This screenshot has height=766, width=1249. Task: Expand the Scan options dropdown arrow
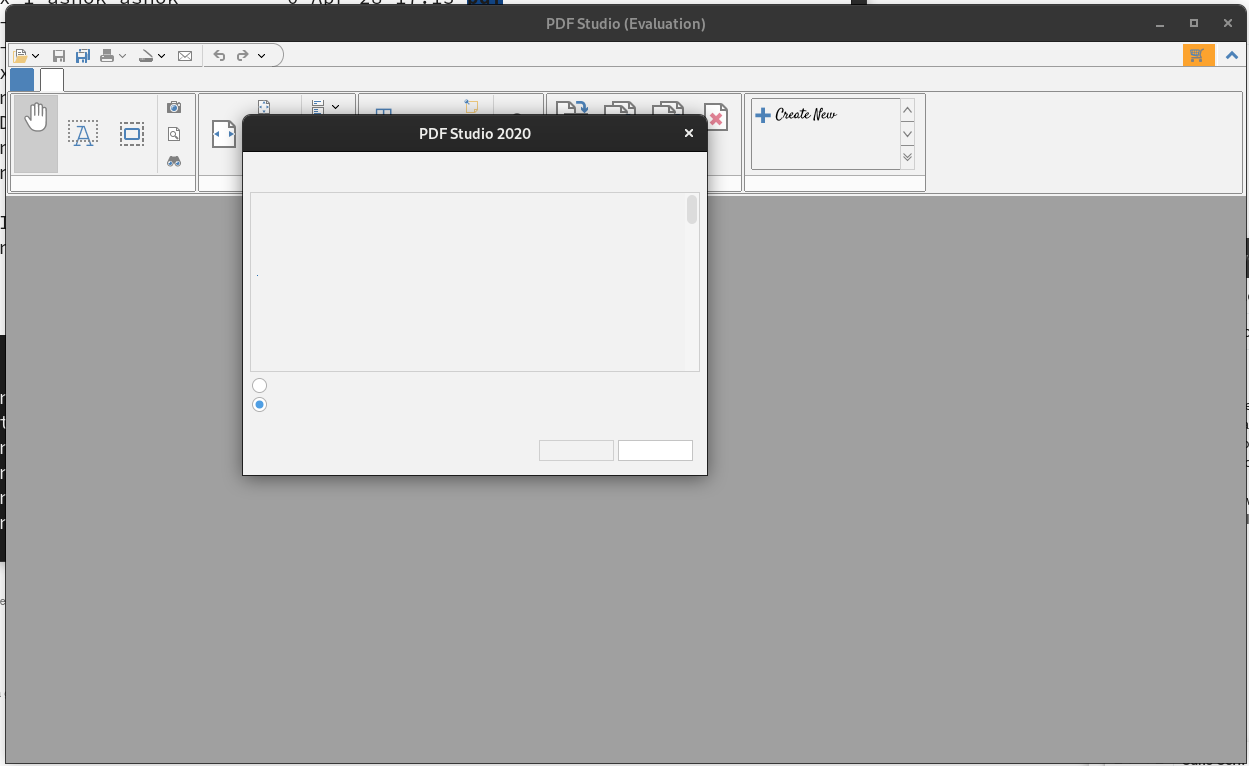(x=162, y=56)
